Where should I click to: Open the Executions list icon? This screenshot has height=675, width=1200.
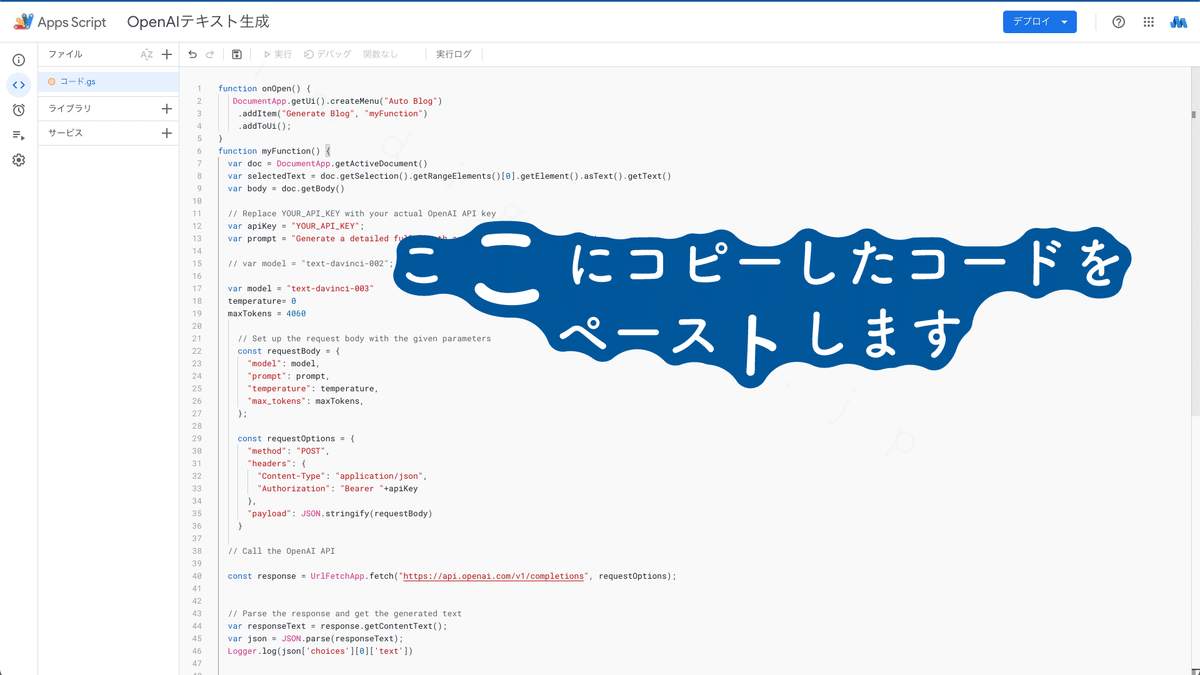[18, 135]
